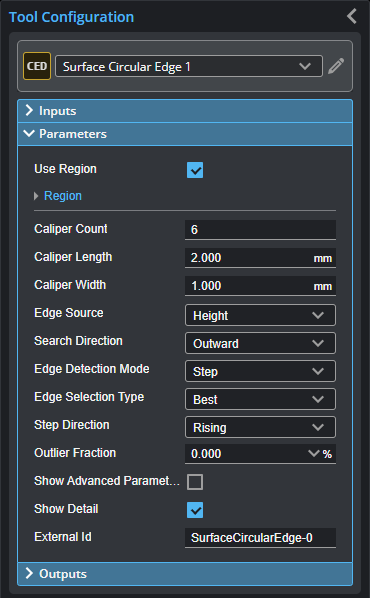Uncheck the Use Region checkbox
370x598 pixels.
(x=195, y=170)
